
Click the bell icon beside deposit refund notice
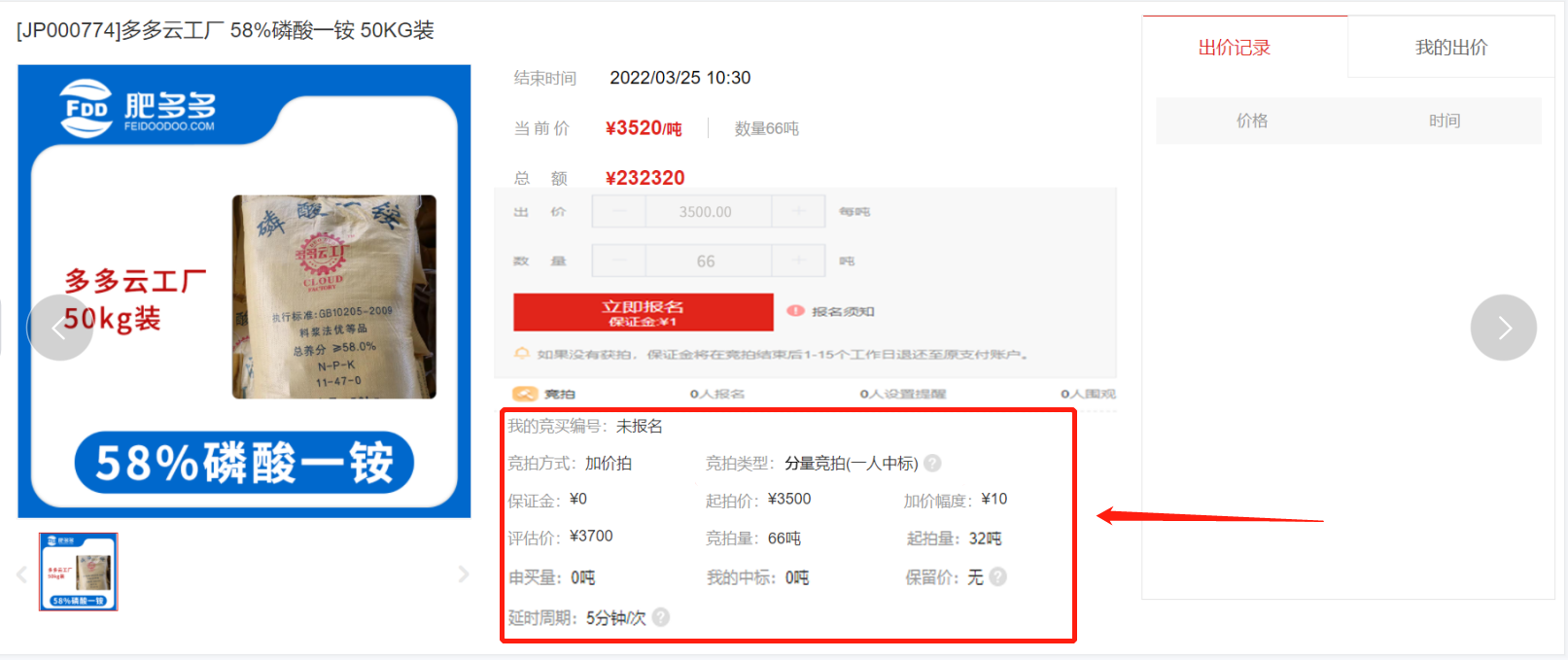(522, 354)
